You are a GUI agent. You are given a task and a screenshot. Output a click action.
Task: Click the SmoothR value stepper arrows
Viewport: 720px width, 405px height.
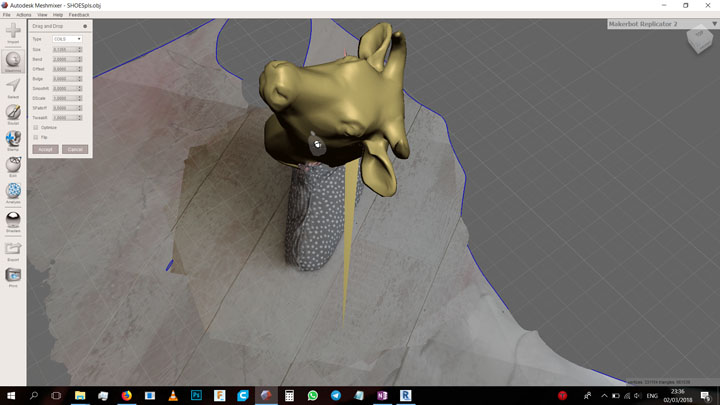tap(80, 89)
